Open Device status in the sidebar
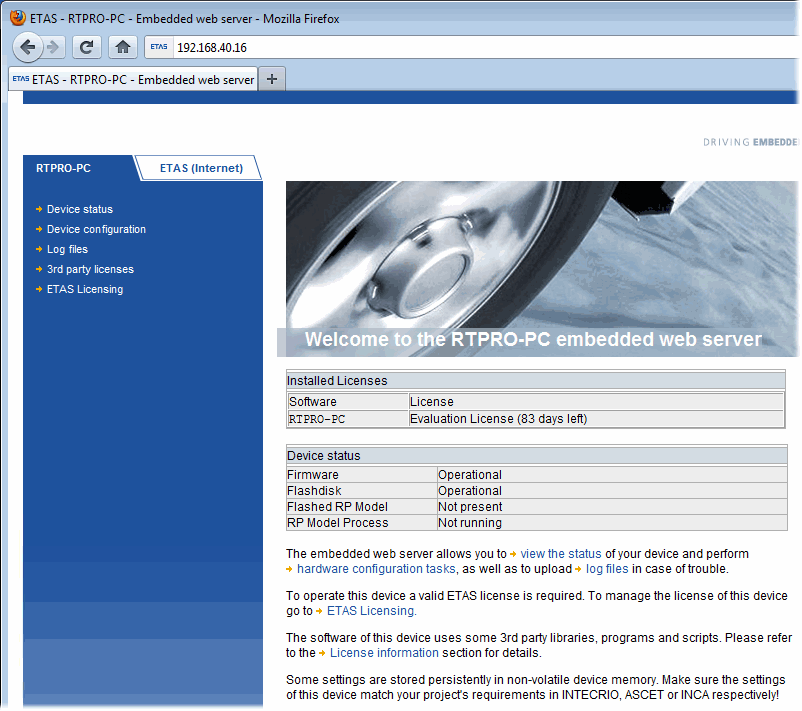 tap(80, 209)
